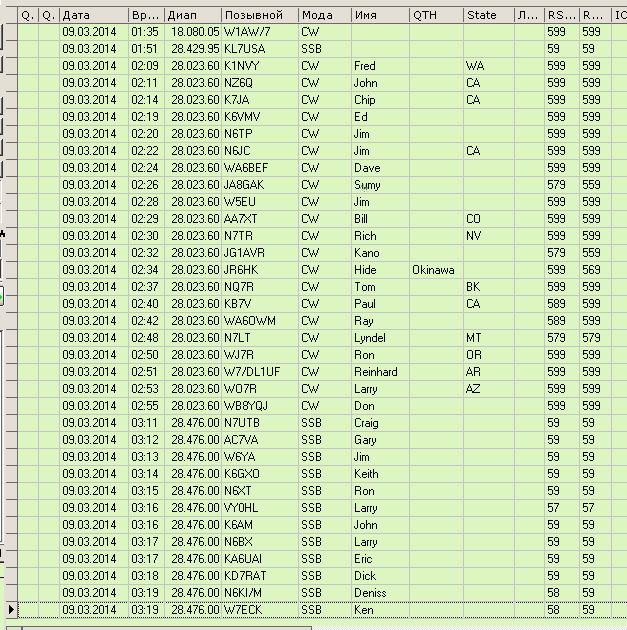
Task: Click the 18.080.05 frequency cell
Action: 194,32
